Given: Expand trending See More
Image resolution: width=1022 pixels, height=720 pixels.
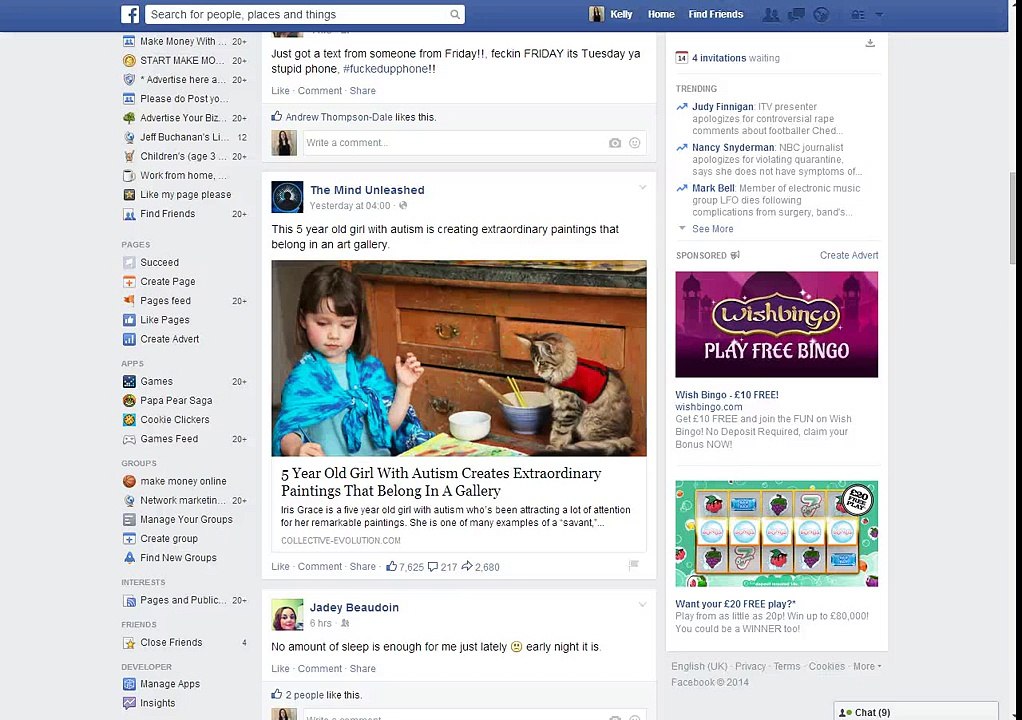Looking at the screenshot, I should 712,229.
